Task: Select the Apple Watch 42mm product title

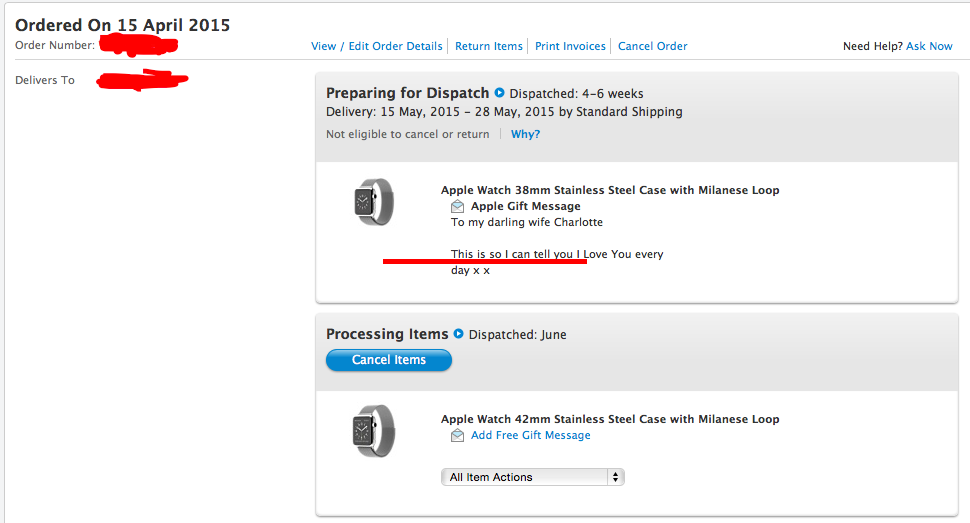Action: pos(610,419)
